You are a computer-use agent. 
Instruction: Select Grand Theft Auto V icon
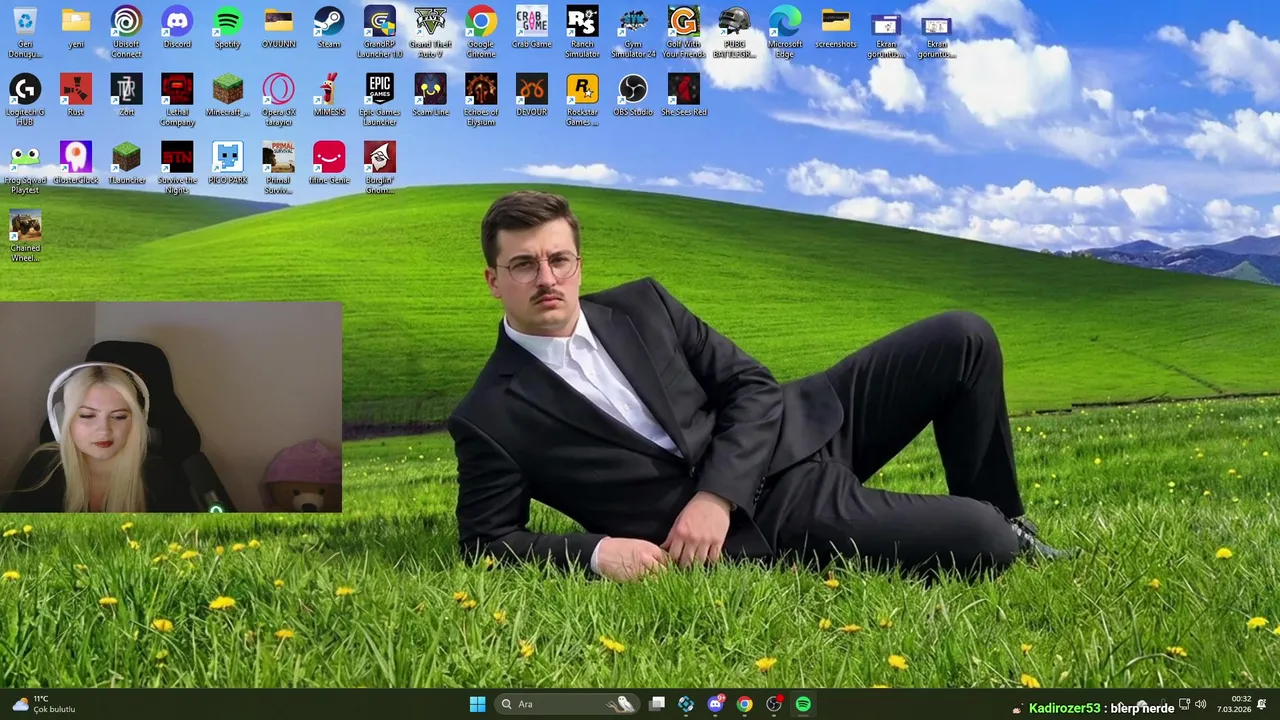[x=430, y=31]
